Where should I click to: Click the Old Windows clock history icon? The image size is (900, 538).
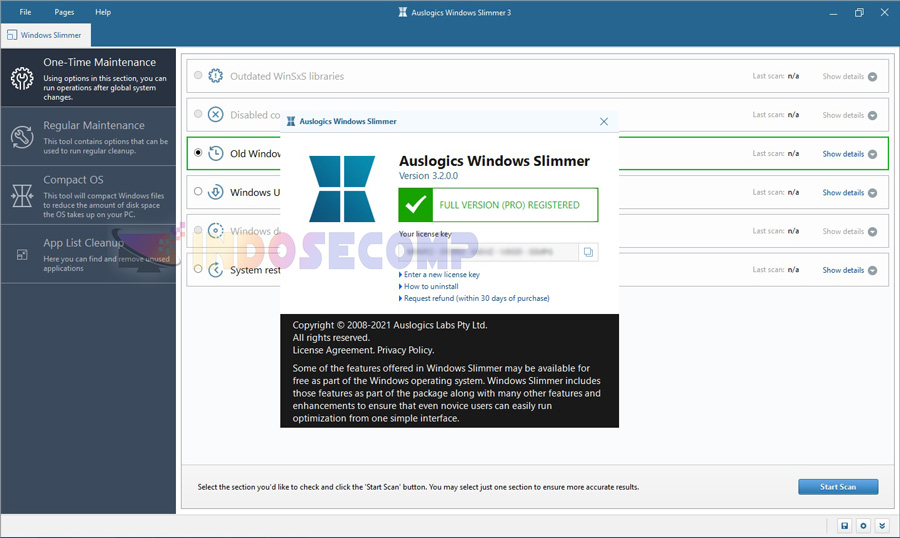[215, 153]
